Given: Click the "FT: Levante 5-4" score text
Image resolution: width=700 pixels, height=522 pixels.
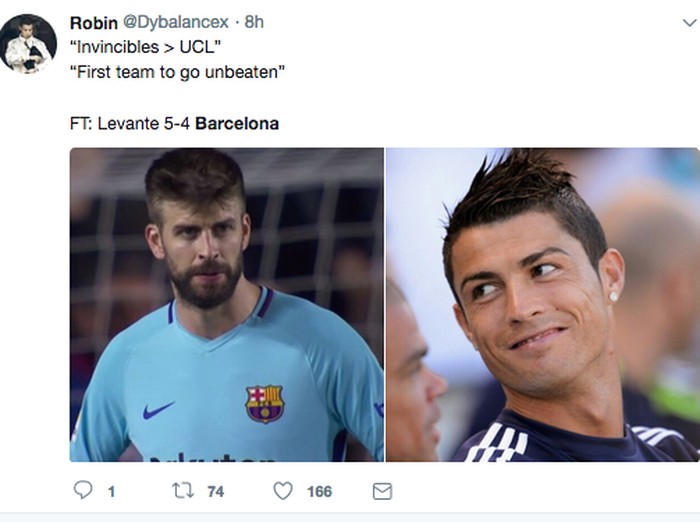Looking at the screenshot, I should (x=130, y=123).
